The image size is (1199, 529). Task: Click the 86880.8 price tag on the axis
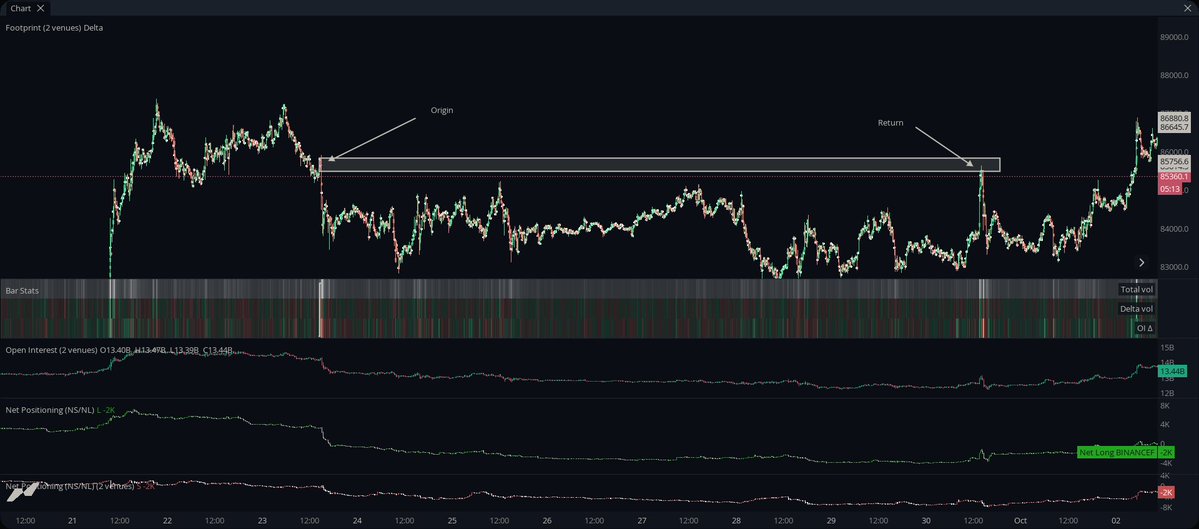(x=1174, y=118)
